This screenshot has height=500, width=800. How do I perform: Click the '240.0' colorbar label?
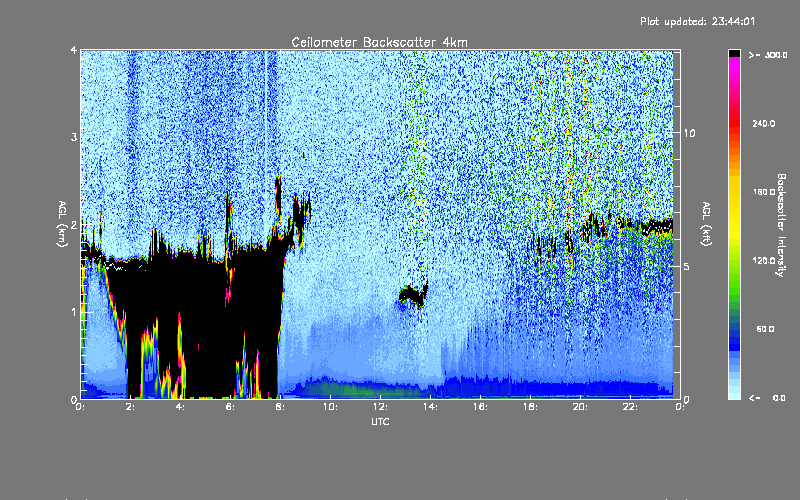(x=764, y=123)
